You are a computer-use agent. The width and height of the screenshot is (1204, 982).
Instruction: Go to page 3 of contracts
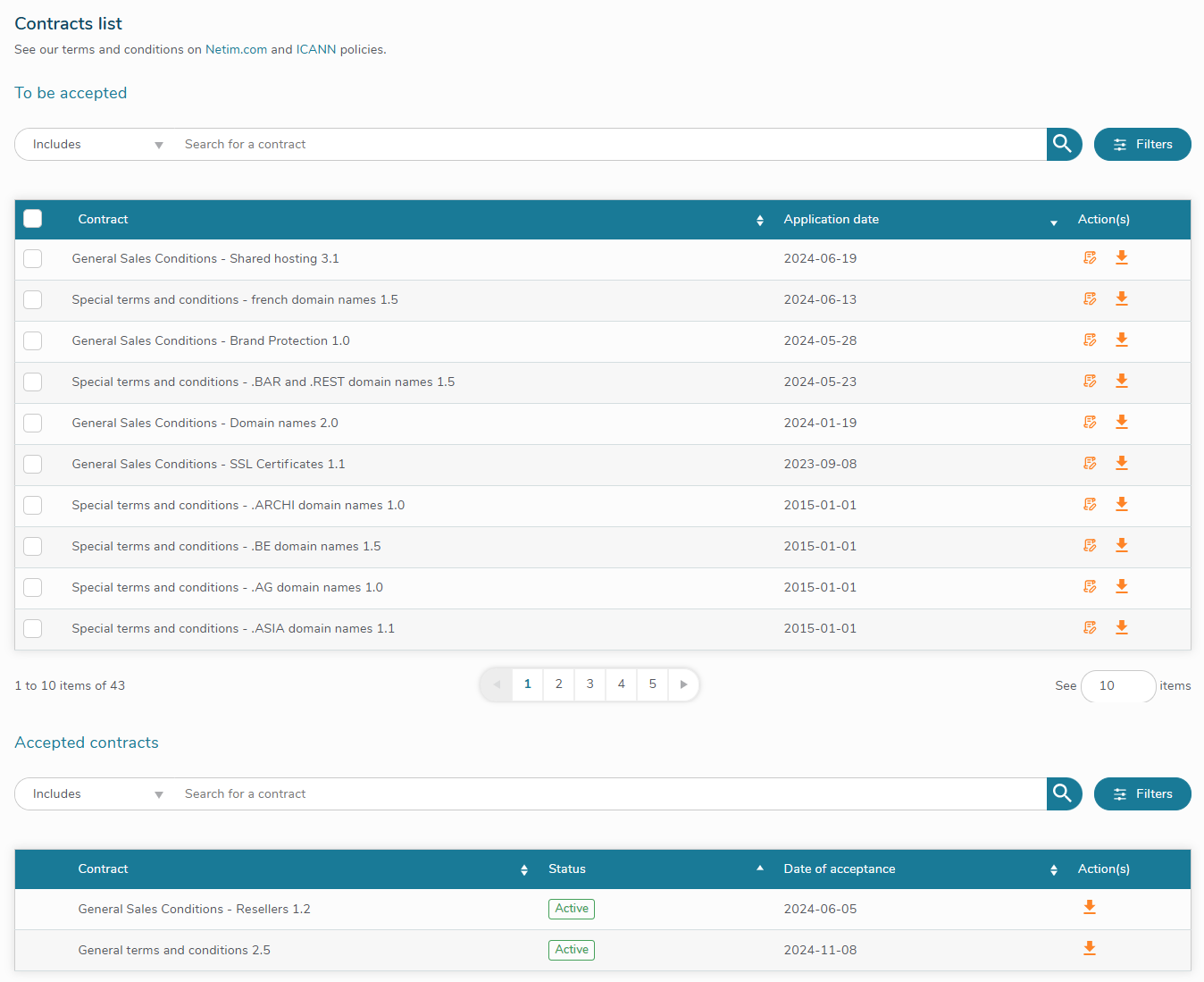[x=589, y=684]
